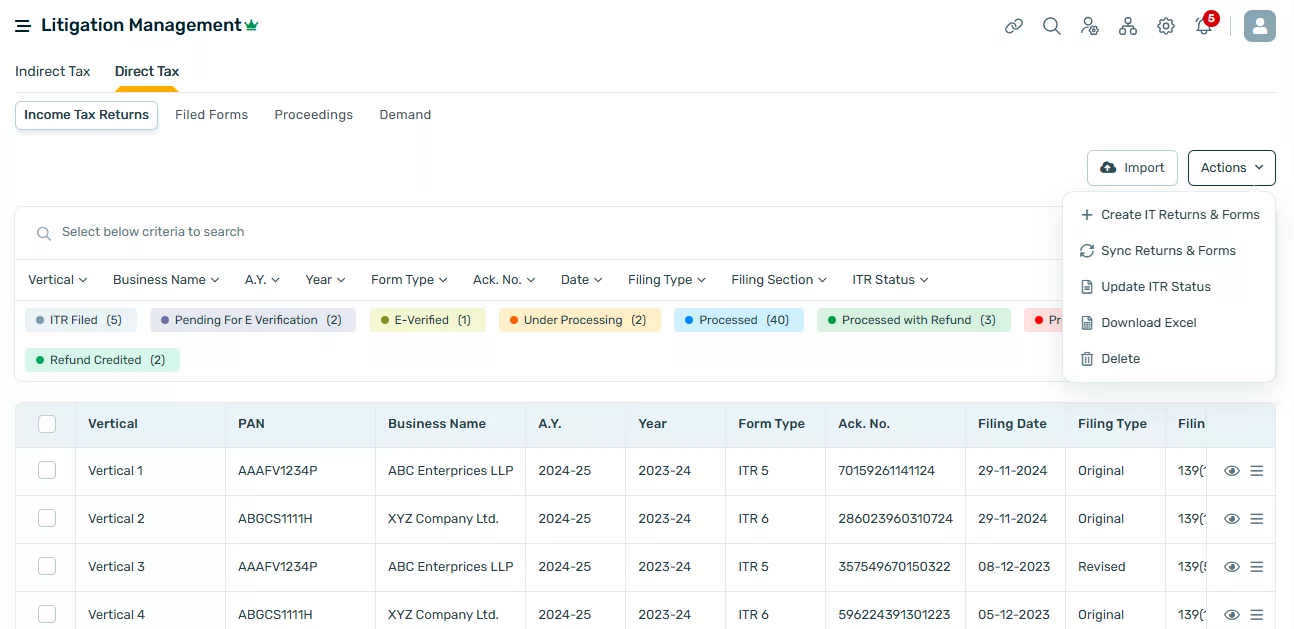Open the organization hierarchy icon
The height and width of the screenshot is (629, 1294).
coord(1128,26)
